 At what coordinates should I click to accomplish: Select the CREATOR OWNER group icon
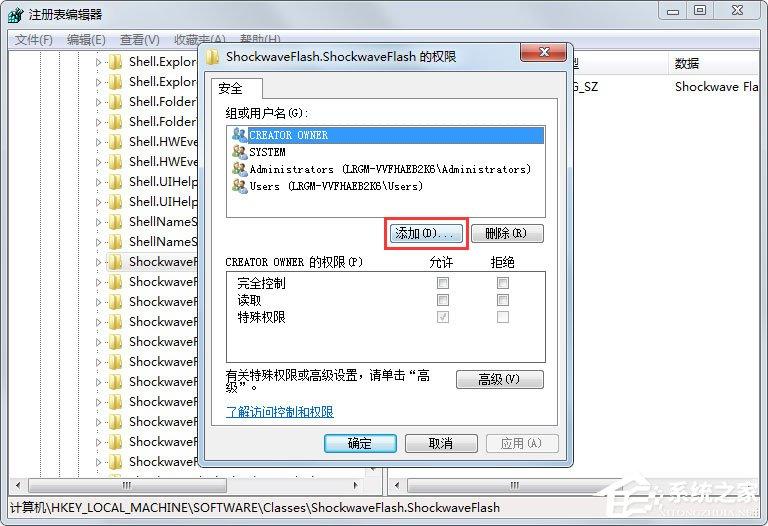[x=240, y=134]
